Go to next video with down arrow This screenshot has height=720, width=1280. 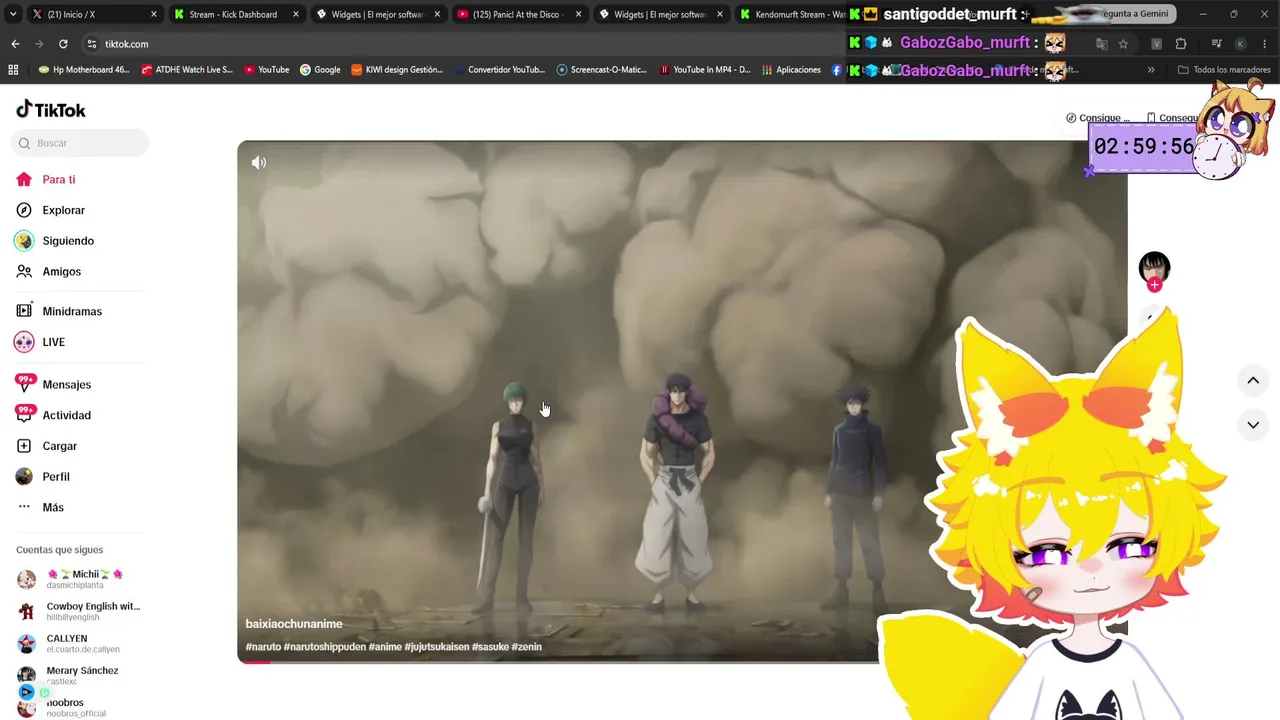pyautogui.click(x=1253, y=425)
